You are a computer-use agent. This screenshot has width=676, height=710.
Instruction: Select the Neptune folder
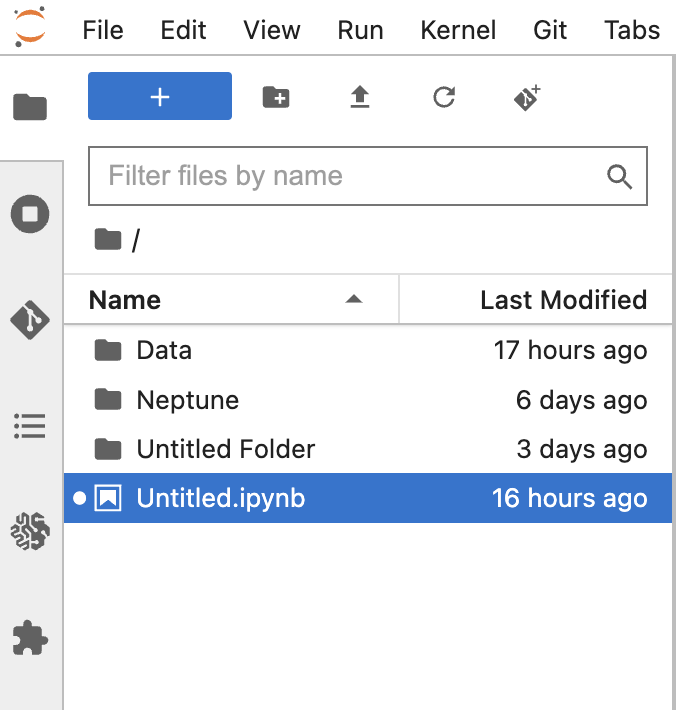point(187,400)
